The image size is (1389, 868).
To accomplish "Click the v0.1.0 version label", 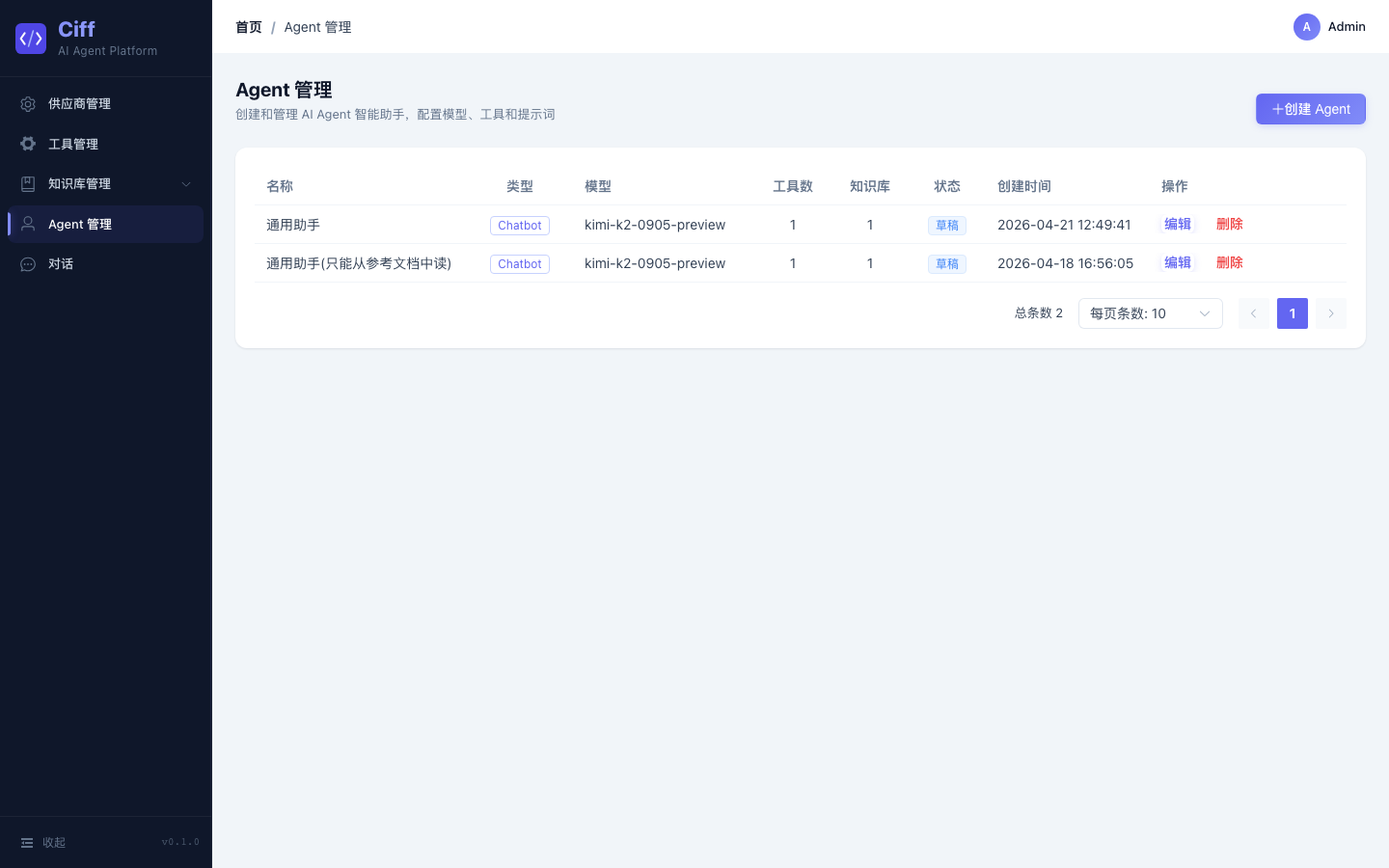I will click(180, 843).
